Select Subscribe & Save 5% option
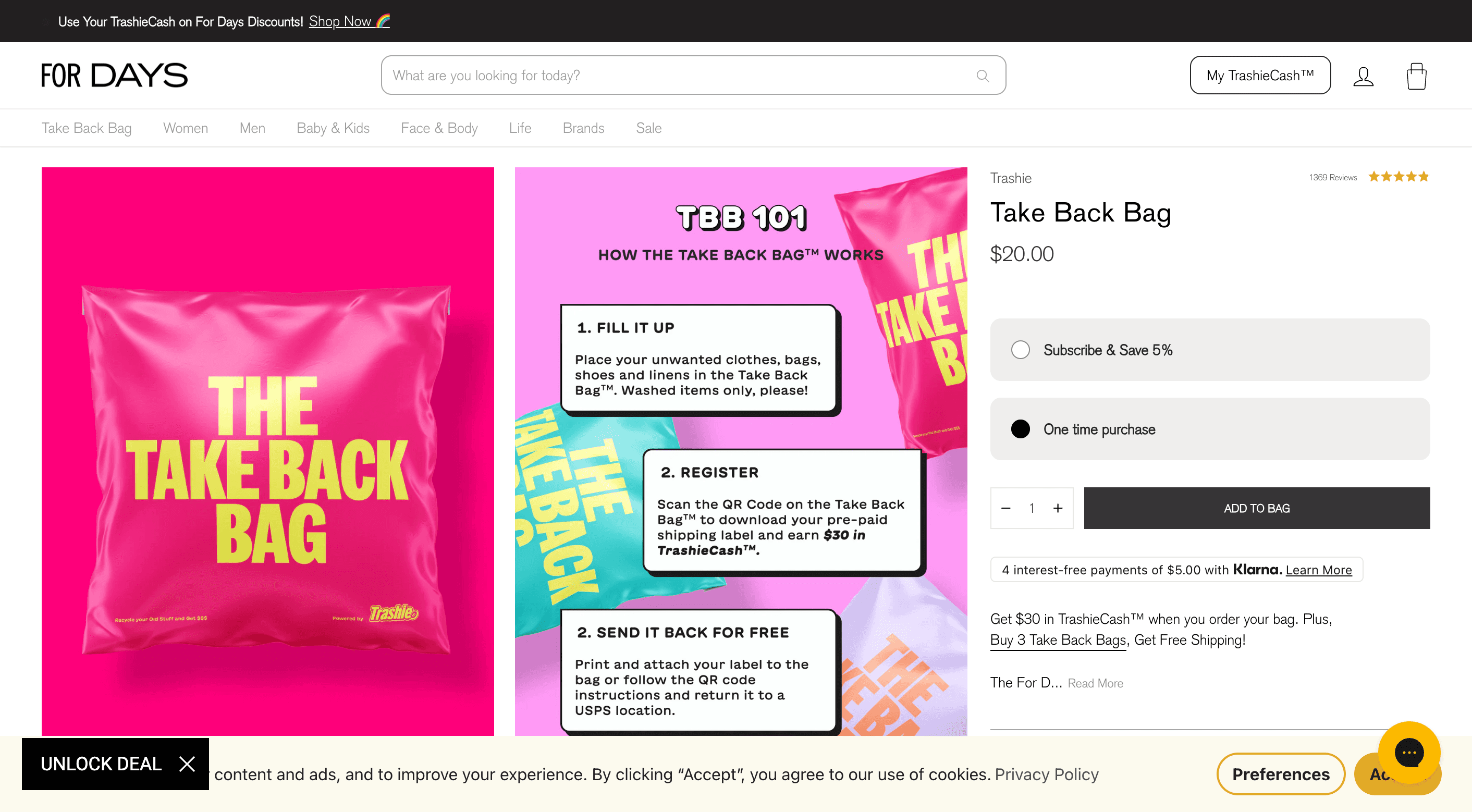The width and height of the screenshot is (1472, 812). click(1210, 350)
